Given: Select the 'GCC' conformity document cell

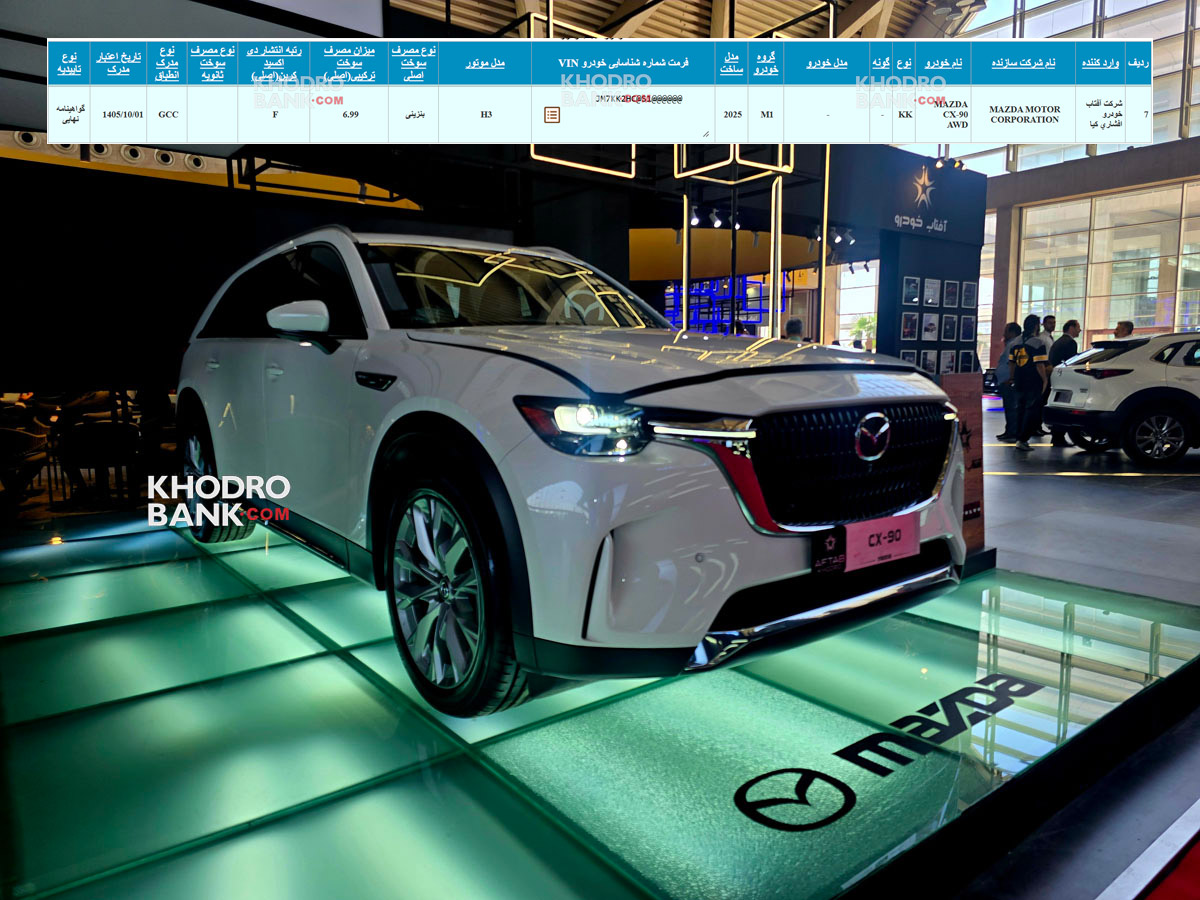Looking at the screenshot, I should point(167,114).
